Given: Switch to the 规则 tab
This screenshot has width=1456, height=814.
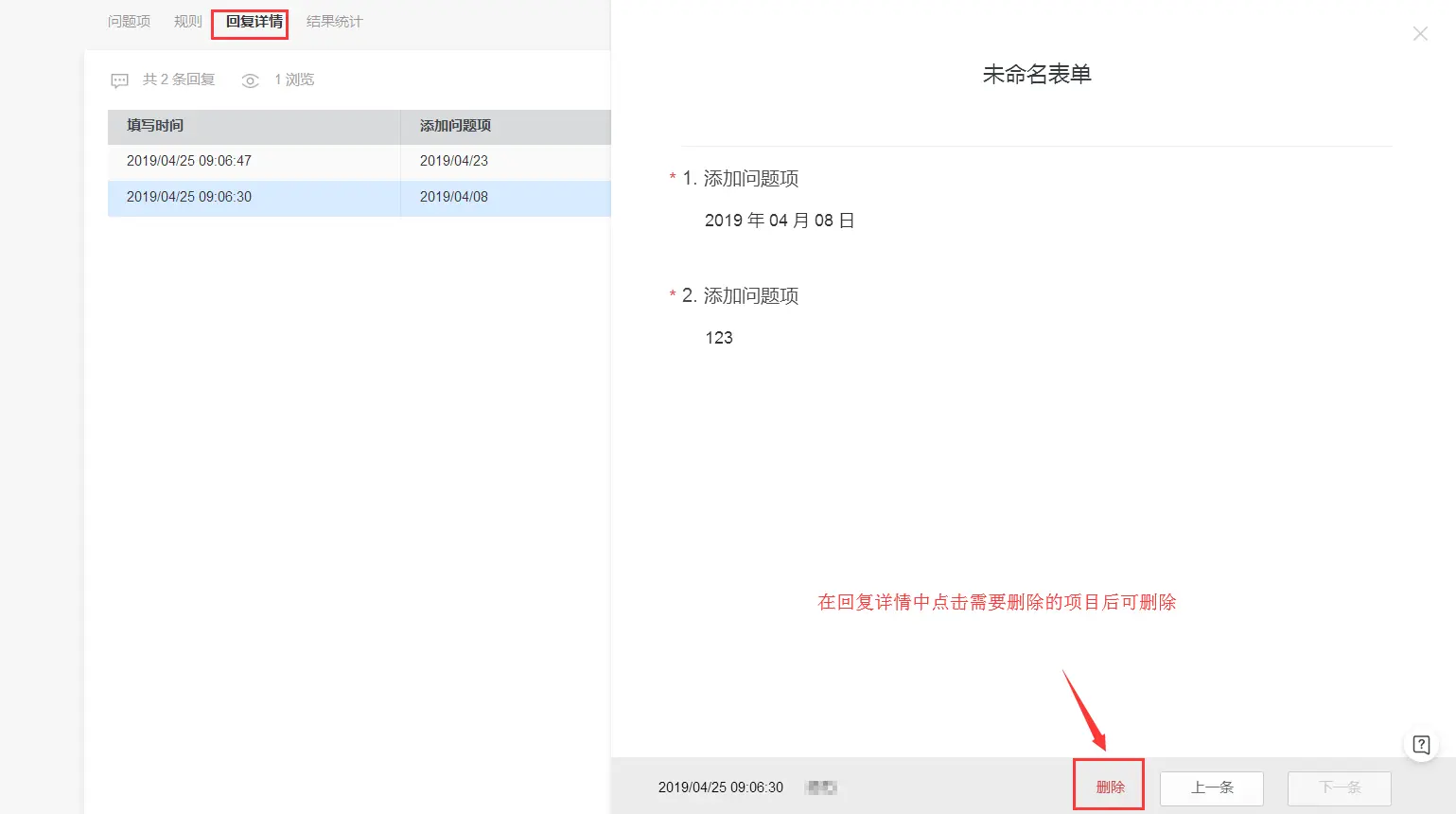Looking at the screenshot, I should coord(187,21).
